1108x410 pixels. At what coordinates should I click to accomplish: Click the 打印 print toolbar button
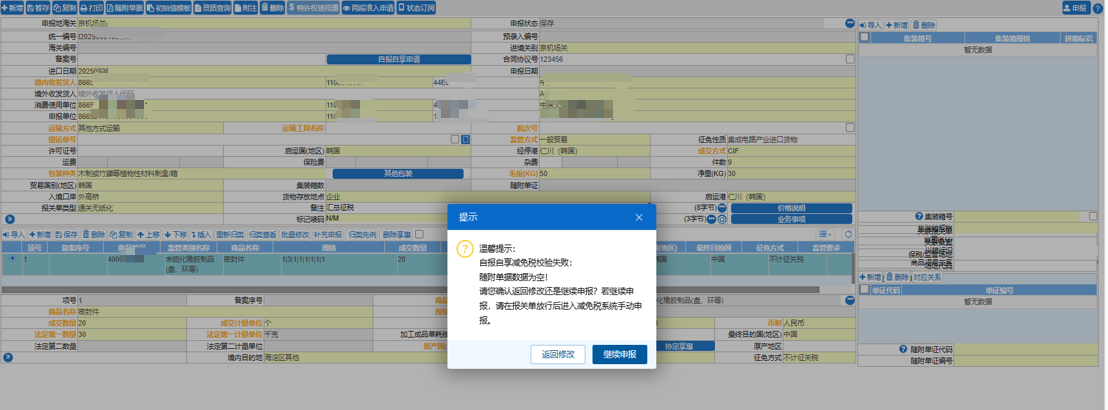pos(91,7)
